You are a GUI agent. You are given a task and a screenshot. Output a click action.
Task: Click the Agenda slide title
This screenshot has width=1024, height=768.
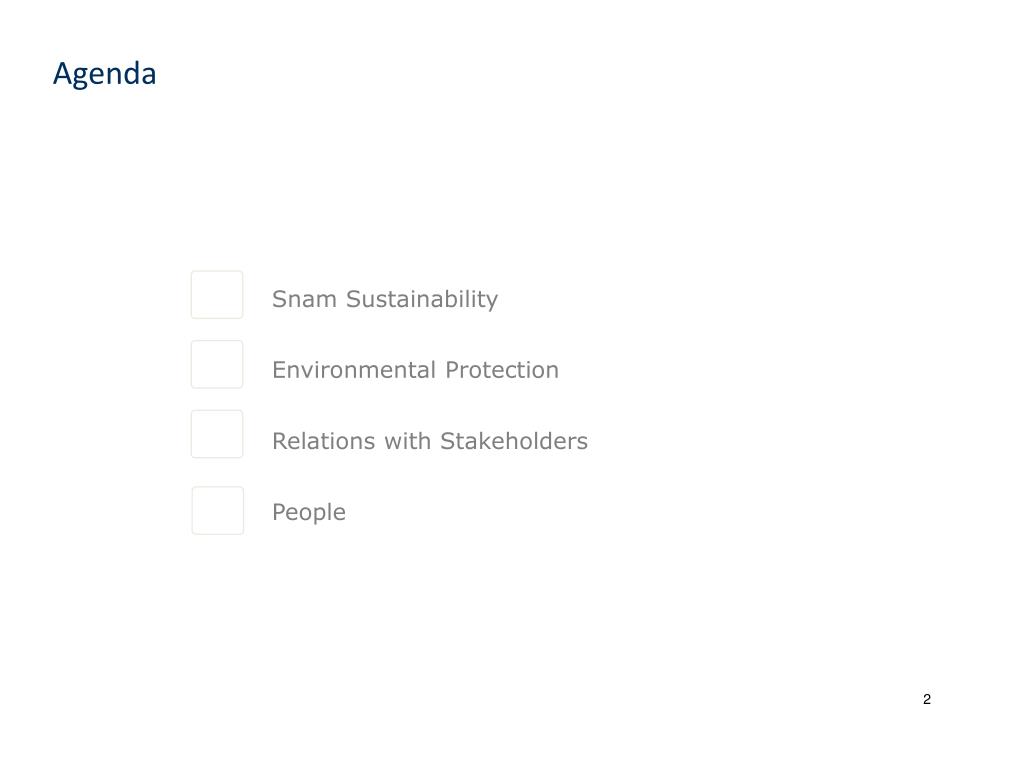click(x=104, y=74)
